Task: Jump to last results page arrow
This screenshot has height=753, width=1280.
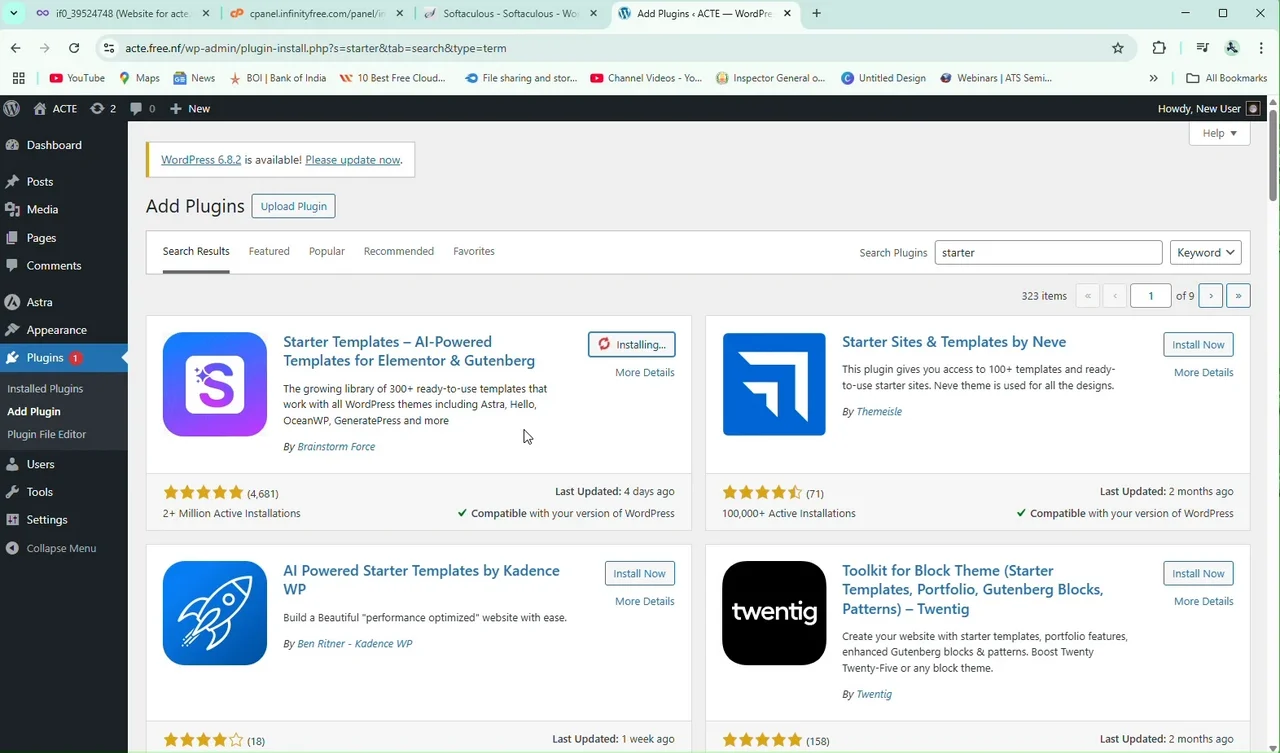Action: click(1238, 296)
